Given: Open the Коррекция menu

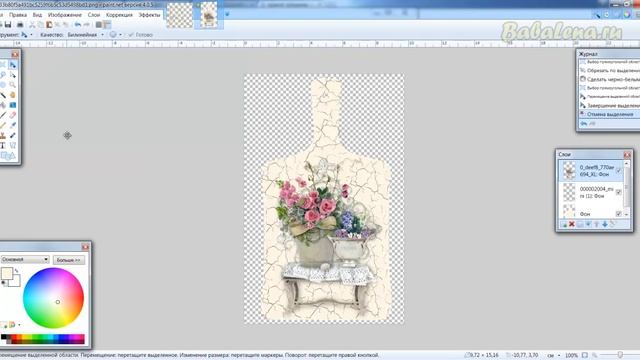Looking at the screenshot, I should 119,15.
